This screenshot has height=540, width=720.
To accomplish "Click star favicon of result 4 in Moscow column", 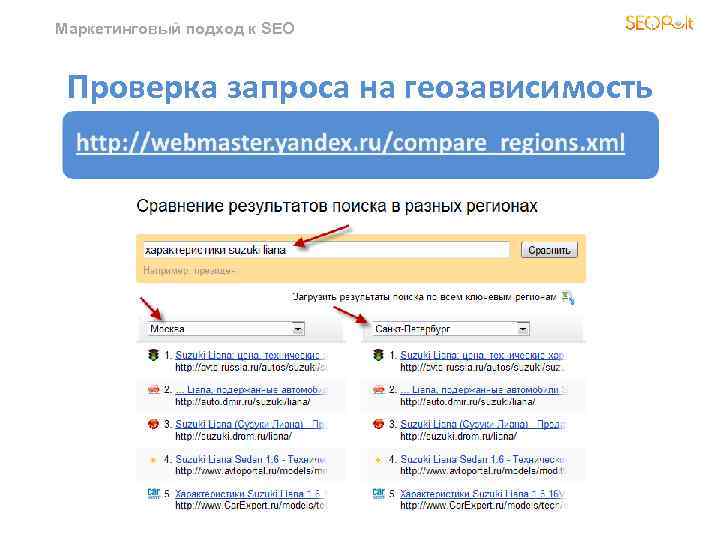I will click(153, 459).
